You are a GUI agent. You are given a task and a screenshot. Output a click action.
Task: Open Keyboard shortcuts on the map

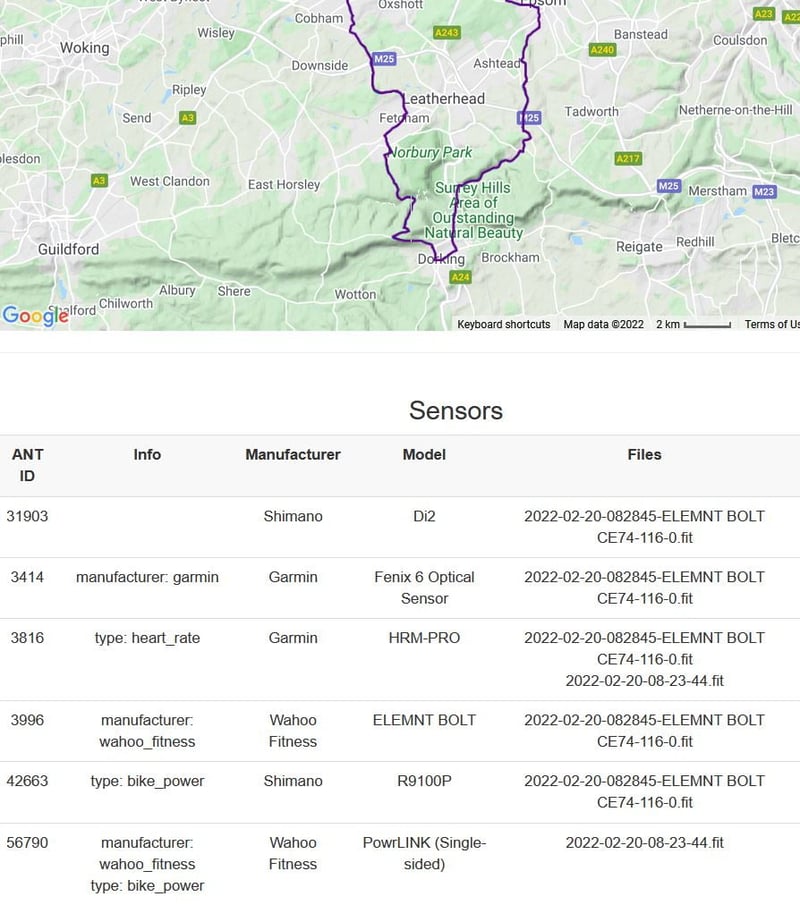tap(504, 324)
